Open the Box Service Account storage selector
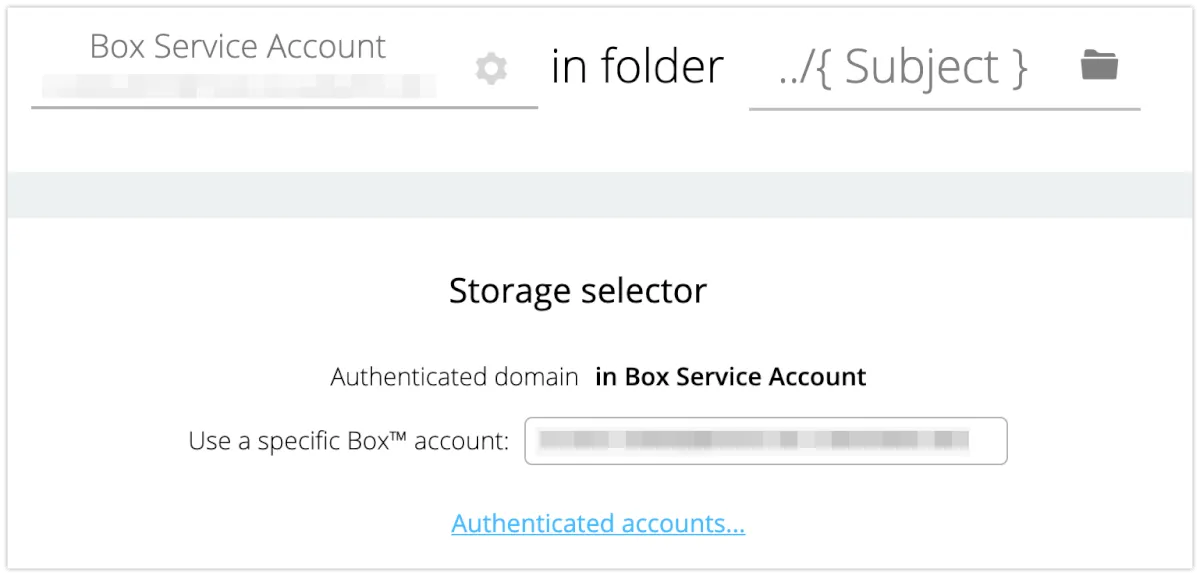 (237, 66)
